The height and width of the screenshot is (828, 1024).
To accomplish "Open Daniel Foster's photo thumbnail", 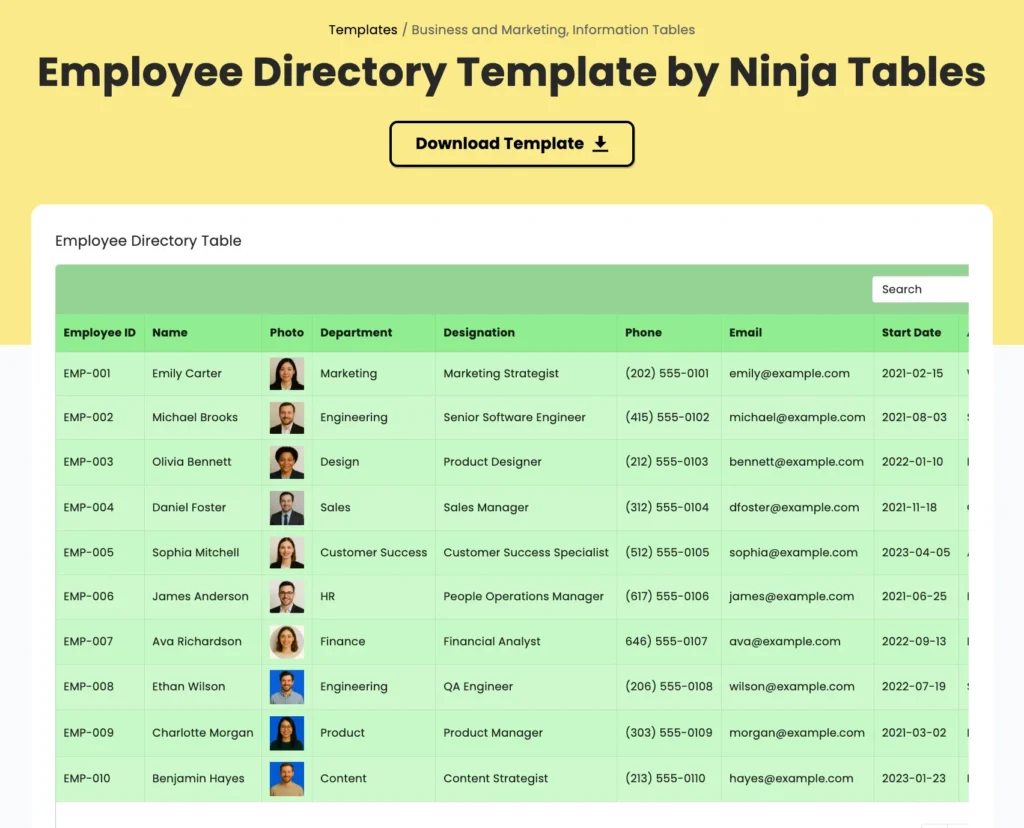I will (x=287, y=507).
